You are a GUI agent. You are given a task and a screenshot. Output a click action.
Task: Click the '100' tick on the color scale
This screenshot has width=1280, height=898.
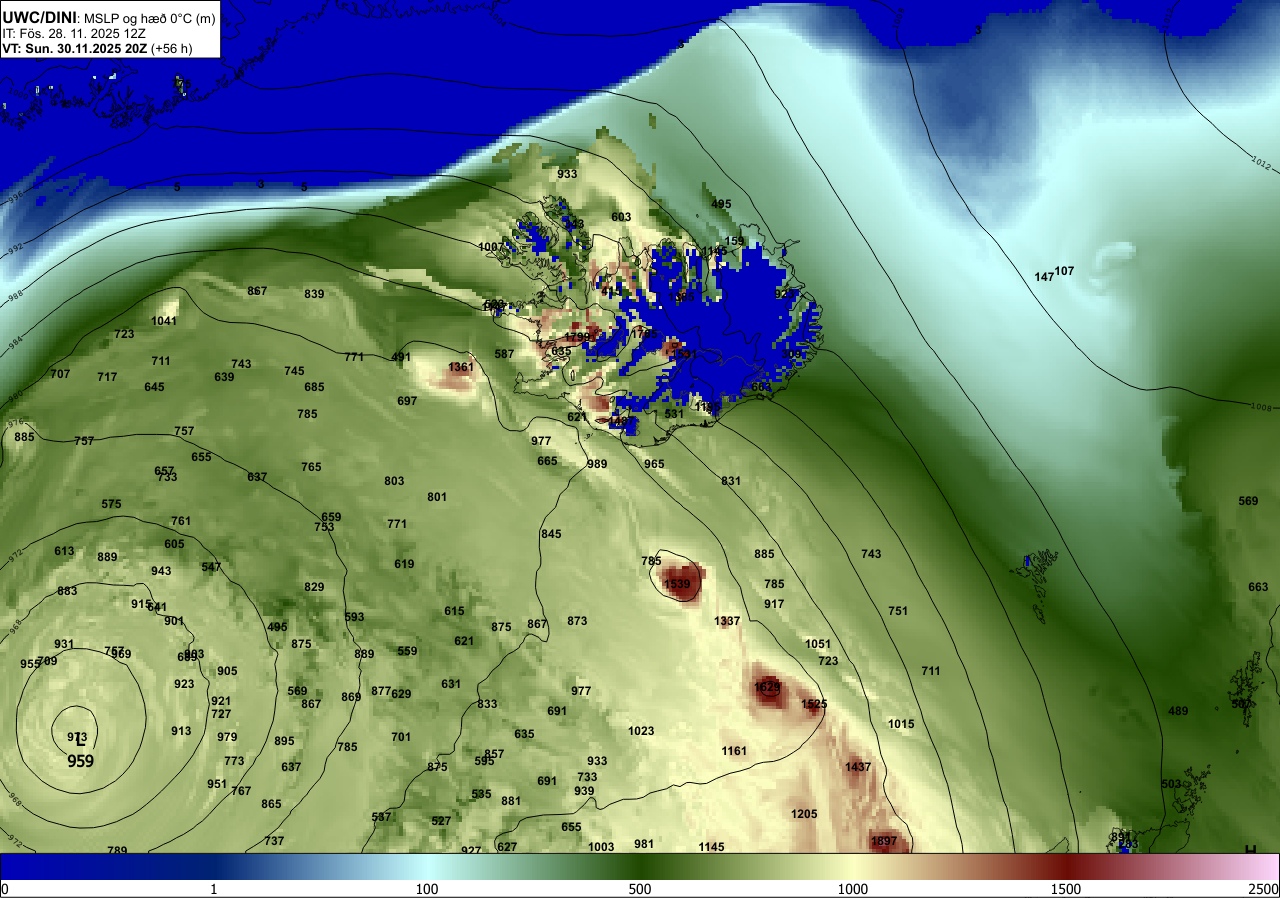coord(427,889)
